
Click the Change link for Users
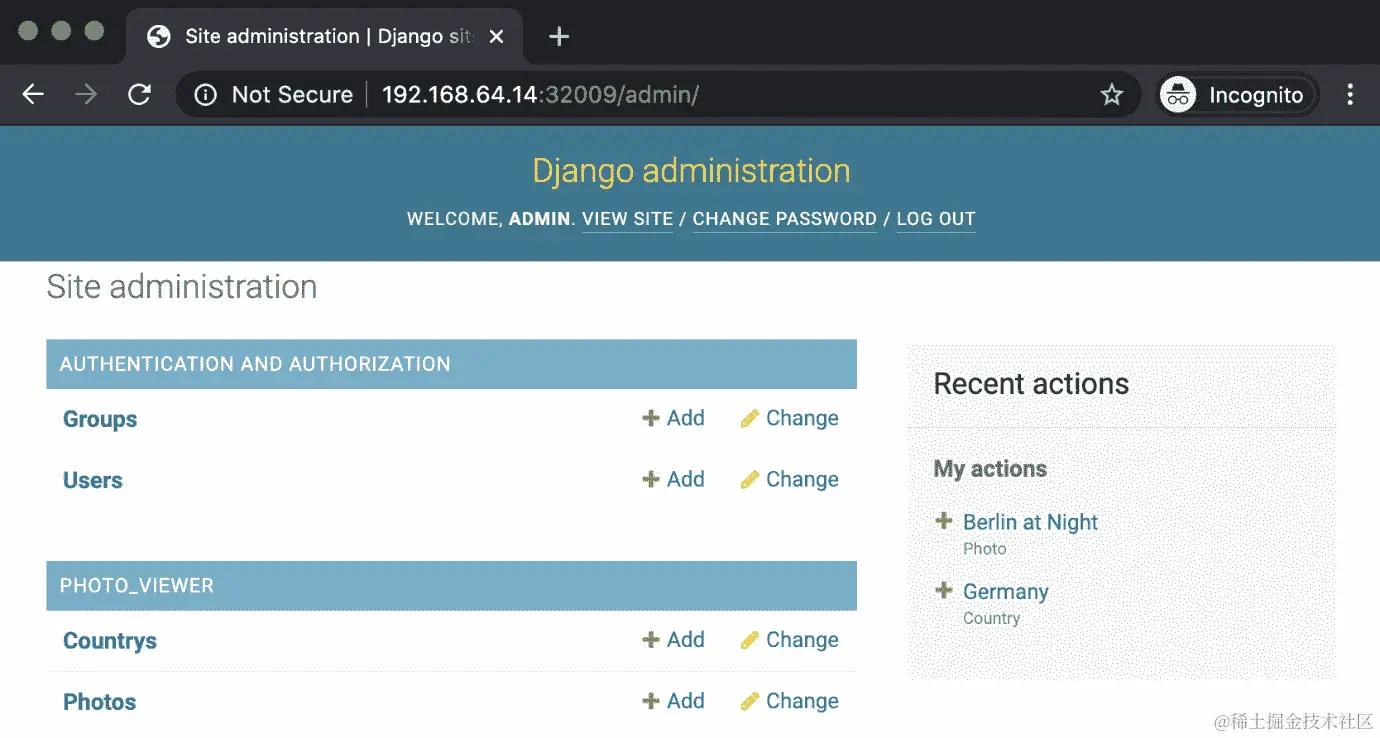[x=789, y=479]
